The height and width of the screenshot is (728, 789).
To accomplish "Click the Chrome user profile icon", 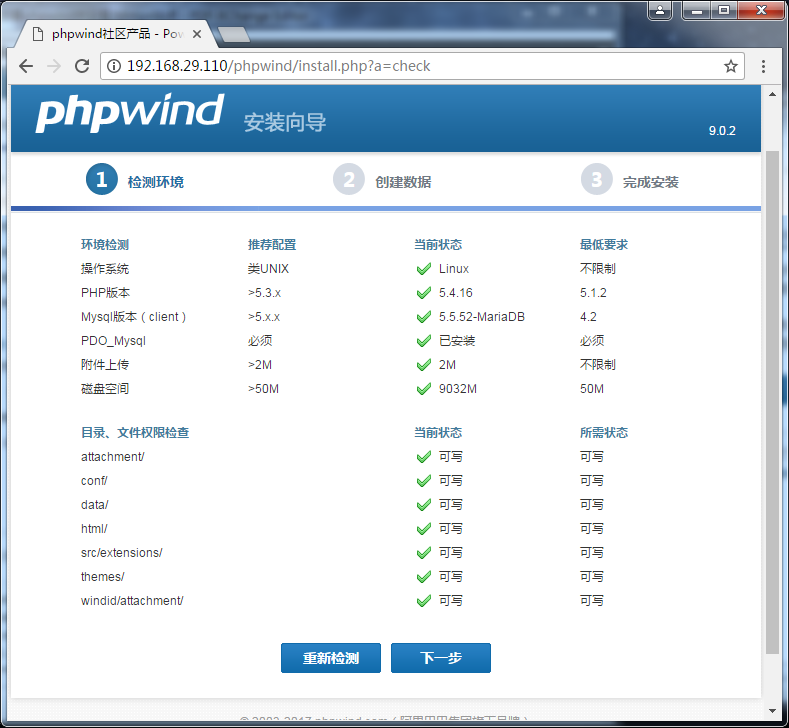I will point(660,10).
